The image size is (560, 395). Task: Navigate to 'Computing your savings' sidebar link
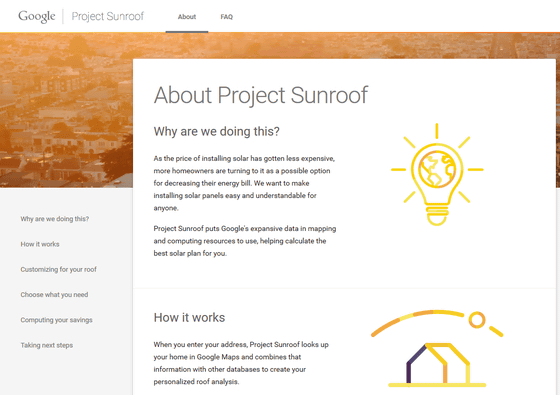pyautogui.click(x=56, y=320)
